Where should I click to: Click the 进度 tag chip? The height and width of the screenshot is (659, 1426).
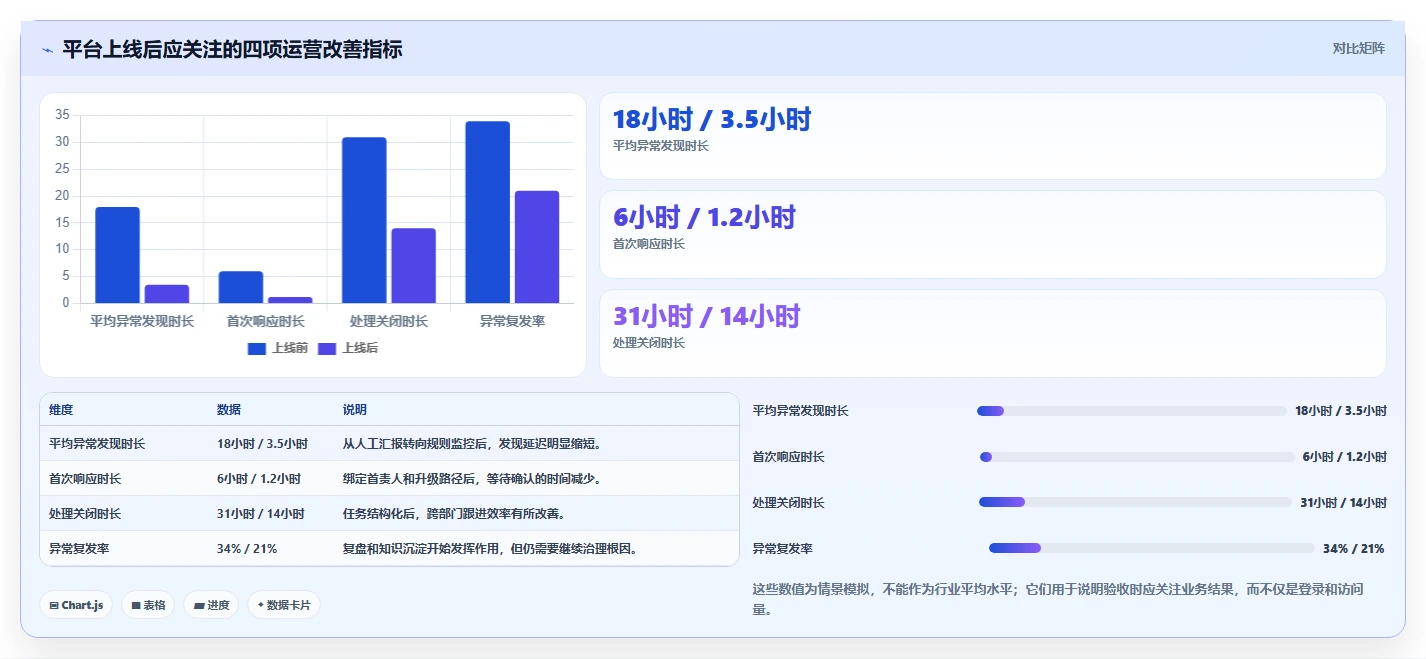[x=211, y=605]
